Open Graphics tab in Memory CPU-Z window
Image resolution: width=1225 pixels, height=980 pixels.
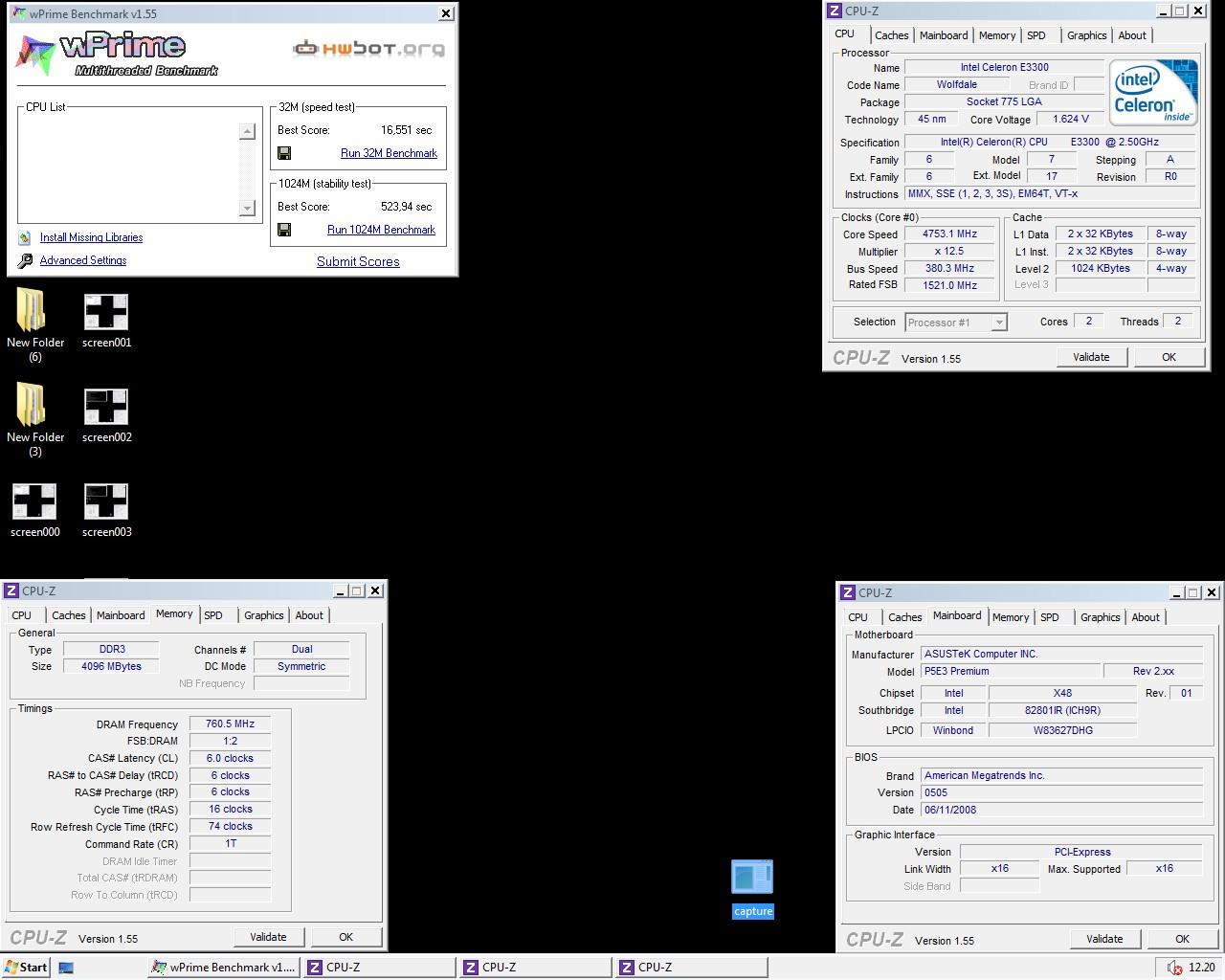[263, 615]
